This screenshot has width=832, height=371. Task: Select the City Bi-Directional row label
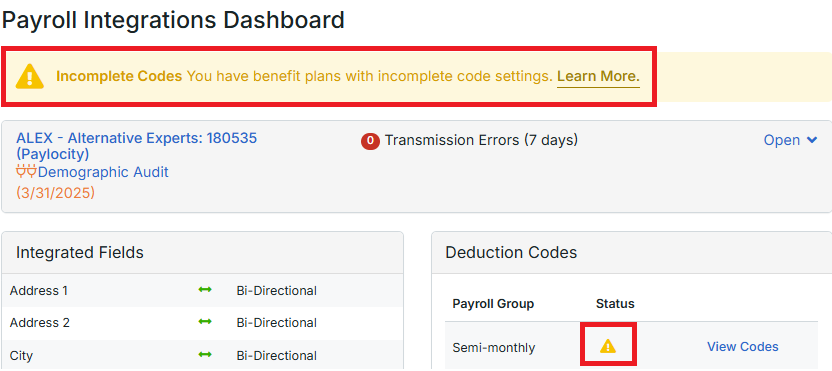click(276, 355)
